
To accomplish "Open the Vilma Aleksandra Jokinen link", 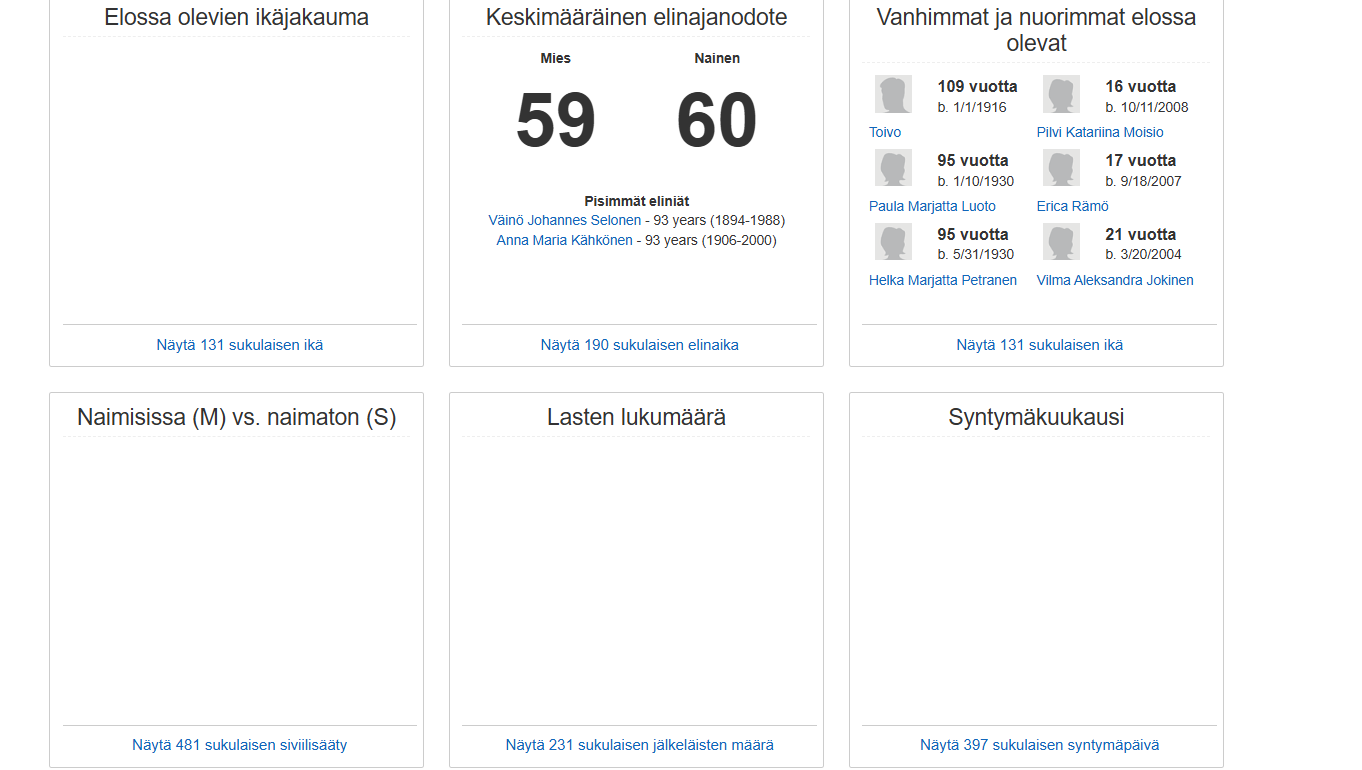I will coord(1115,280).
